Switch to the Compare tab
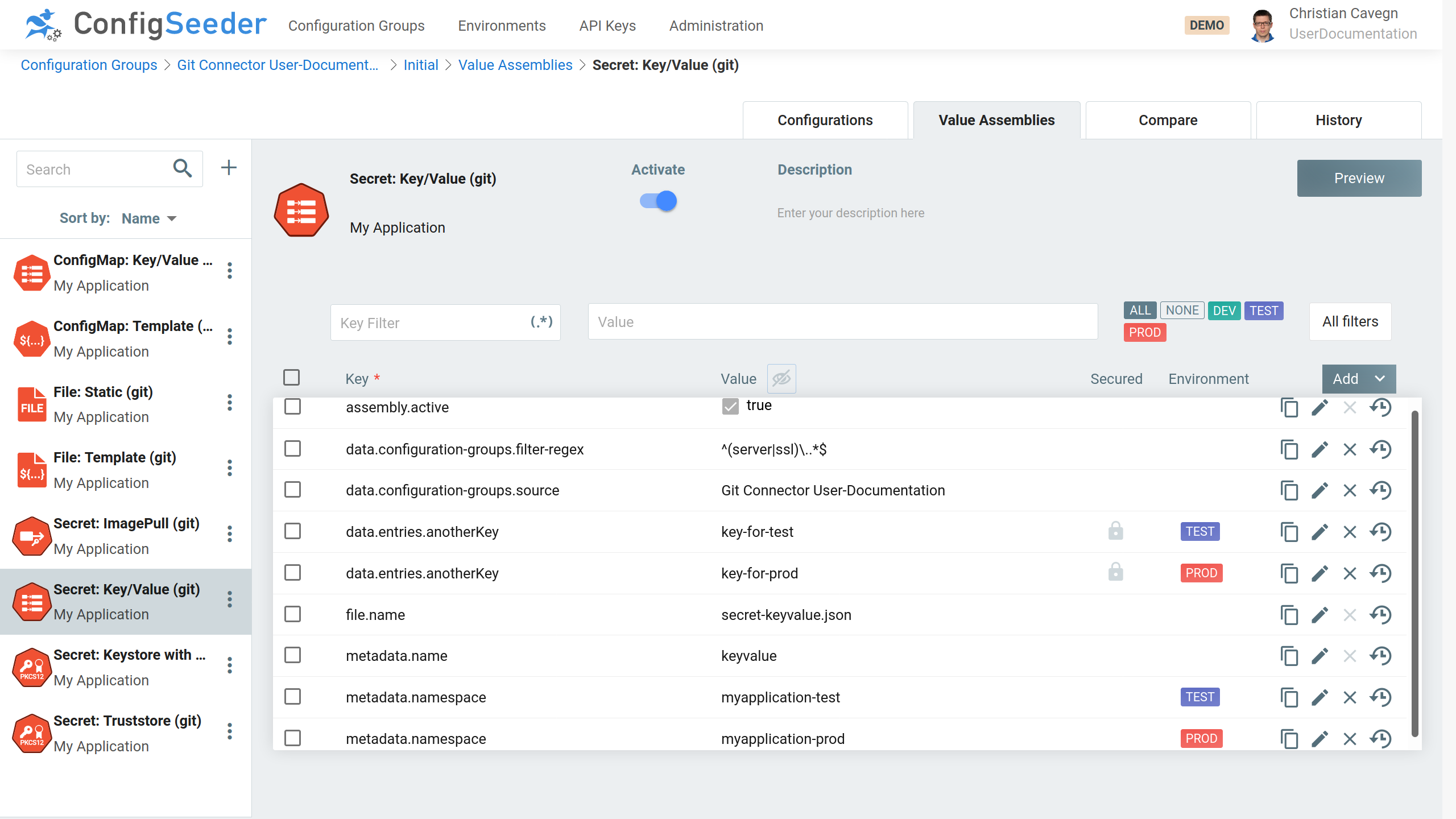The height and width of the screenshot is (819, 1456). click(1168, 120)
